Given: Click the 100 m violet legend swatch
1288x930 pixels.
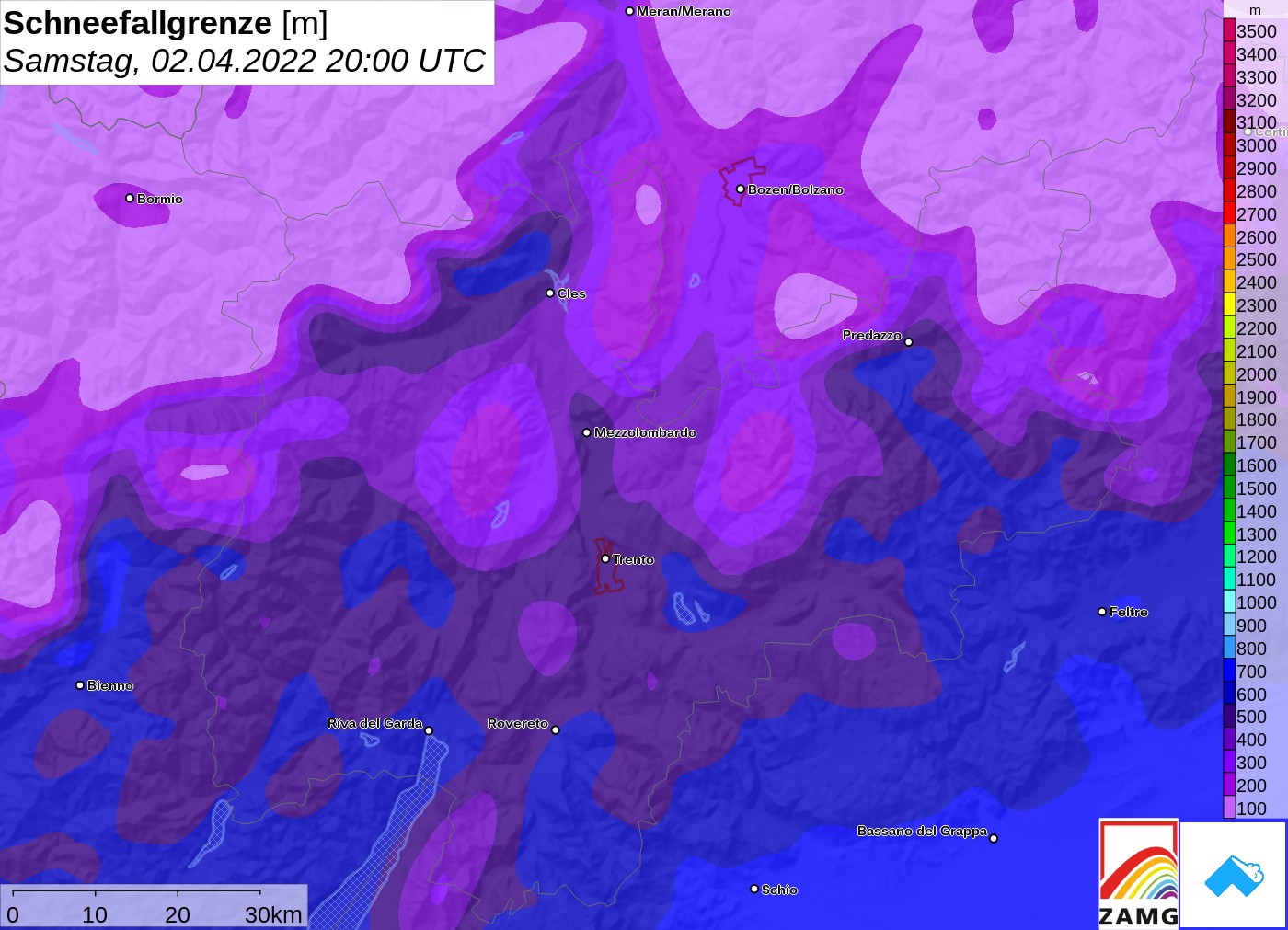Looking at the screenshot, I should (x=1229, y=808).
